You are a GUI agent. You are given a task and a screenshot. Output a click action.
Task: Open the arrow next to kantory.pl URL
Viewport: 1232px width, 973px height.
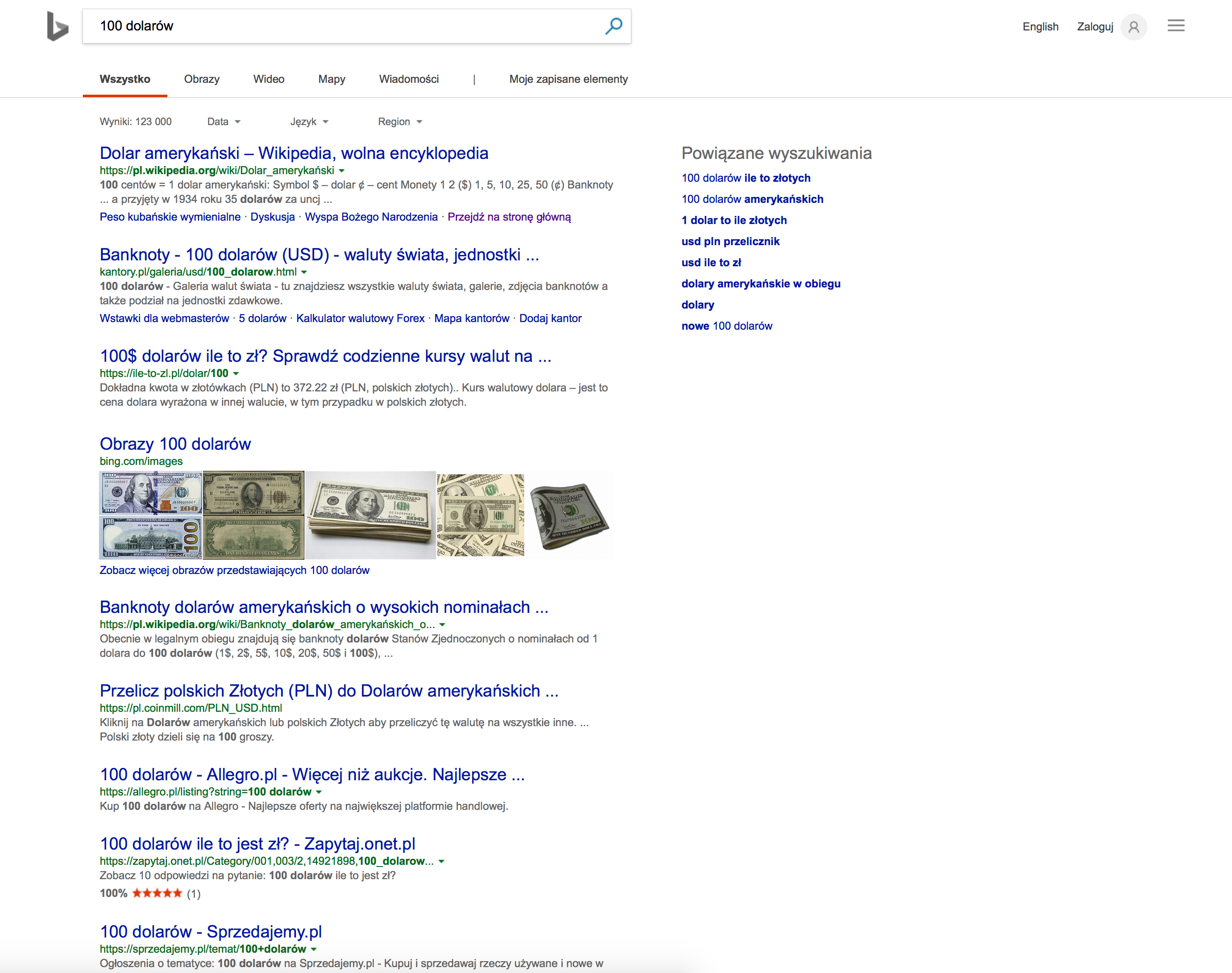[304, 272]
